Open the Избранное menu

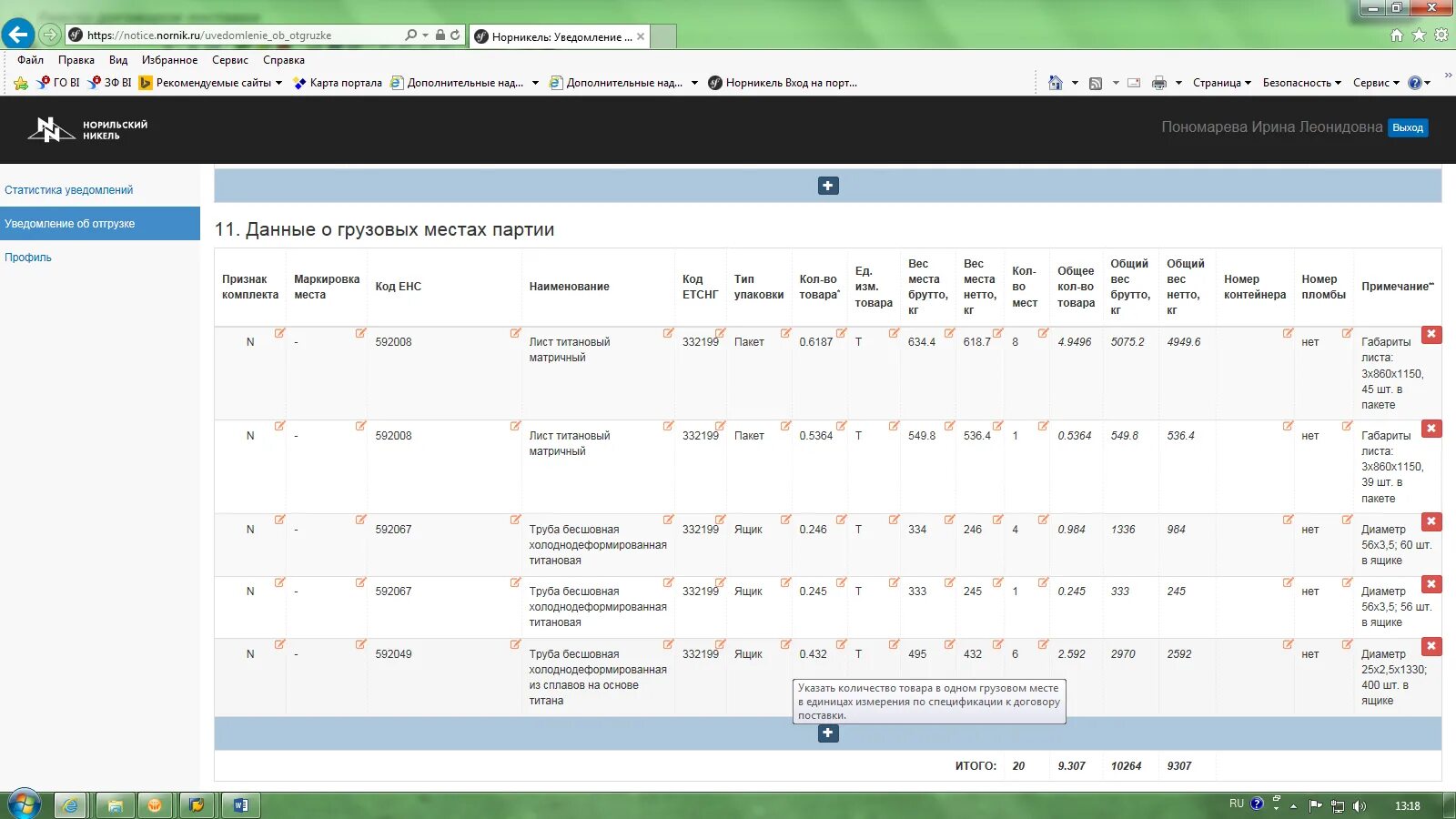[x=169, y=60]
